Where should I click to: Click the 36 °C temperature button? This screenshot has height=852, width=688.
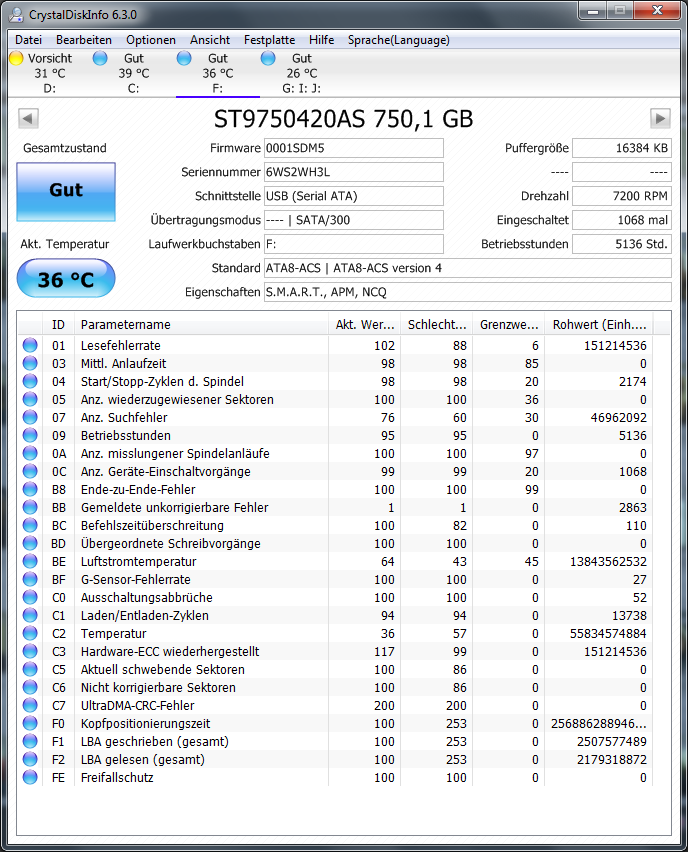[66, 279]
